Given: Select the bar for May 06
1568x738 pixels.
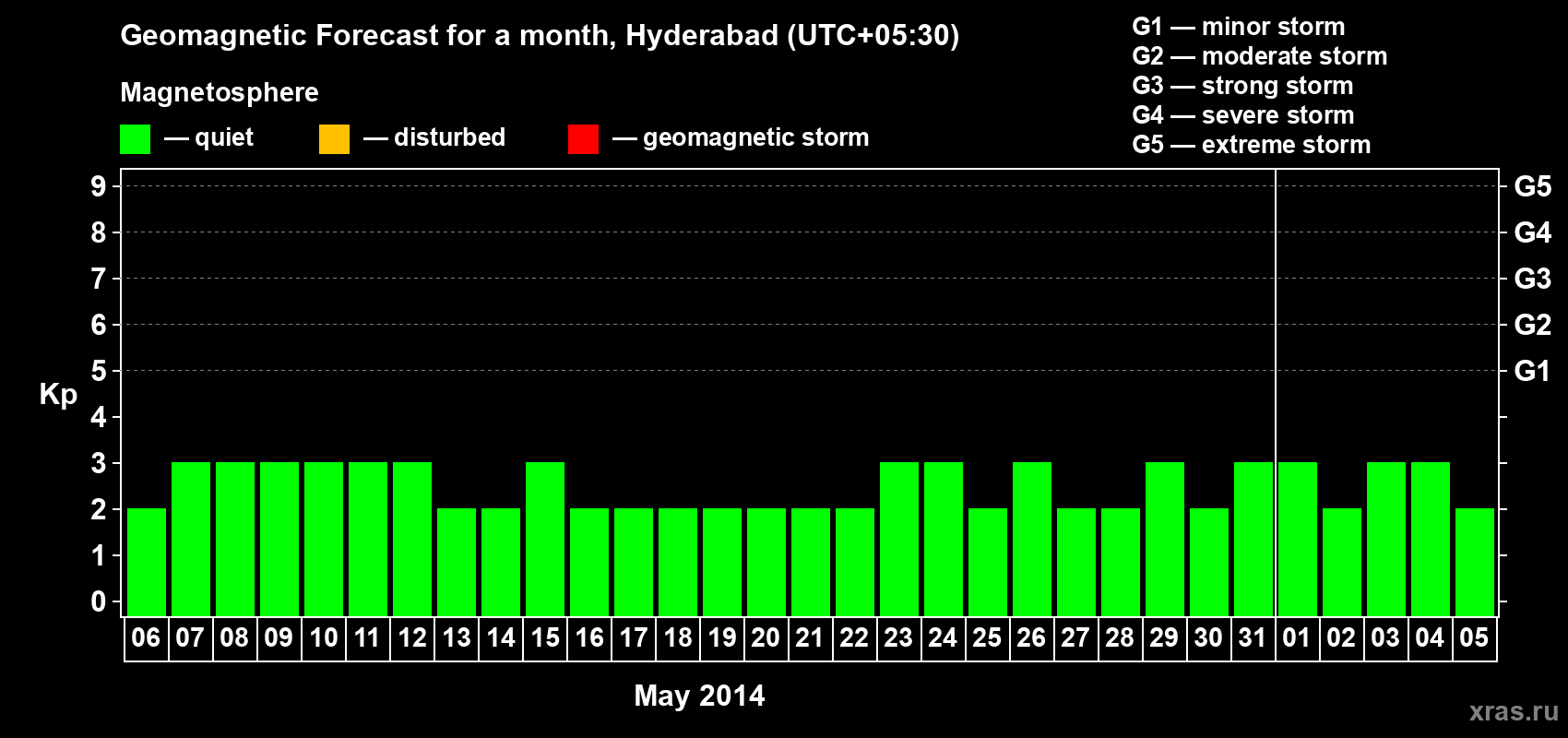Looking at the screenshot, I should pyautogui.click(x=147, y=562).
